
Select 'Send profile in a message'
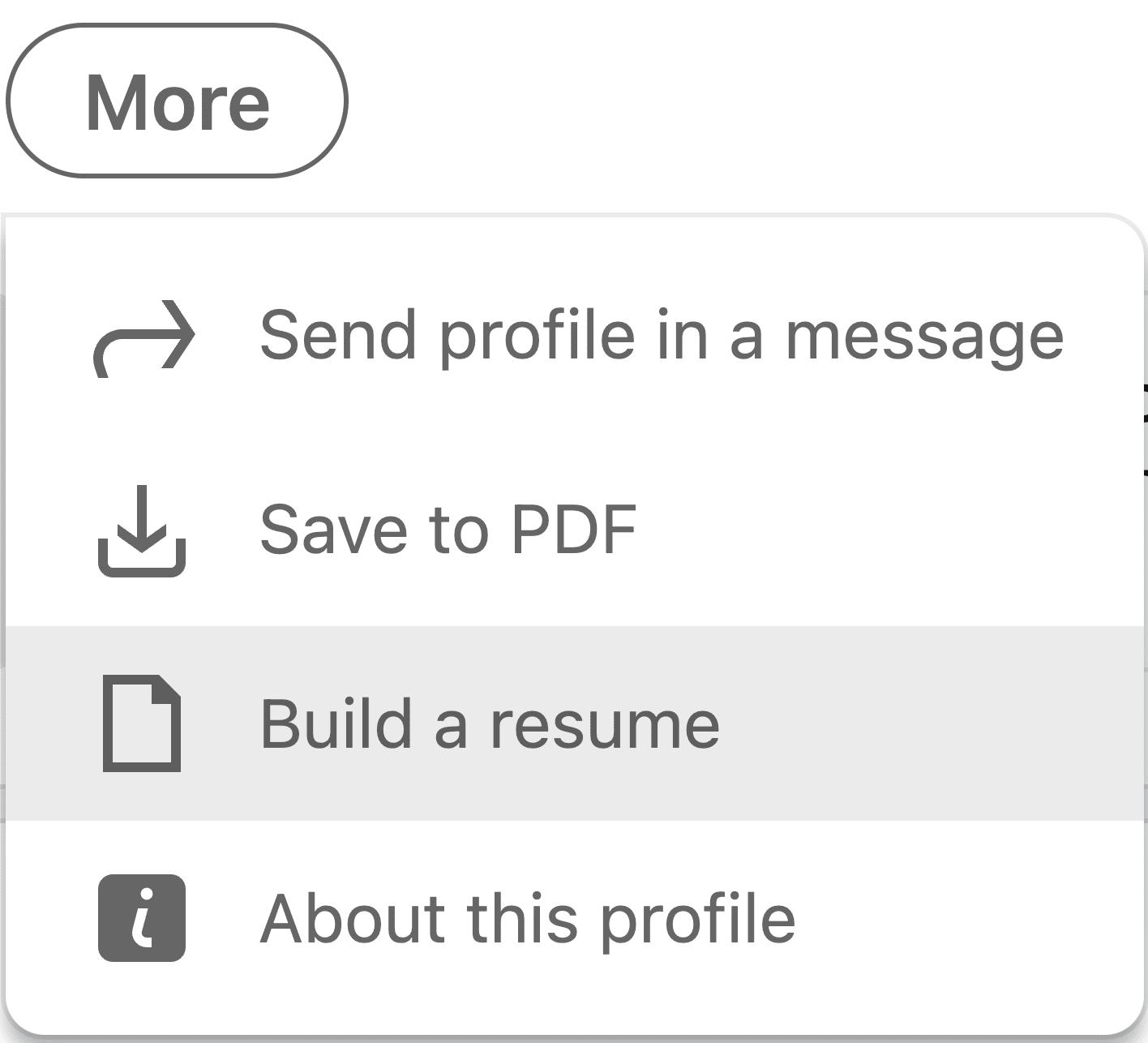coord(661,336)
